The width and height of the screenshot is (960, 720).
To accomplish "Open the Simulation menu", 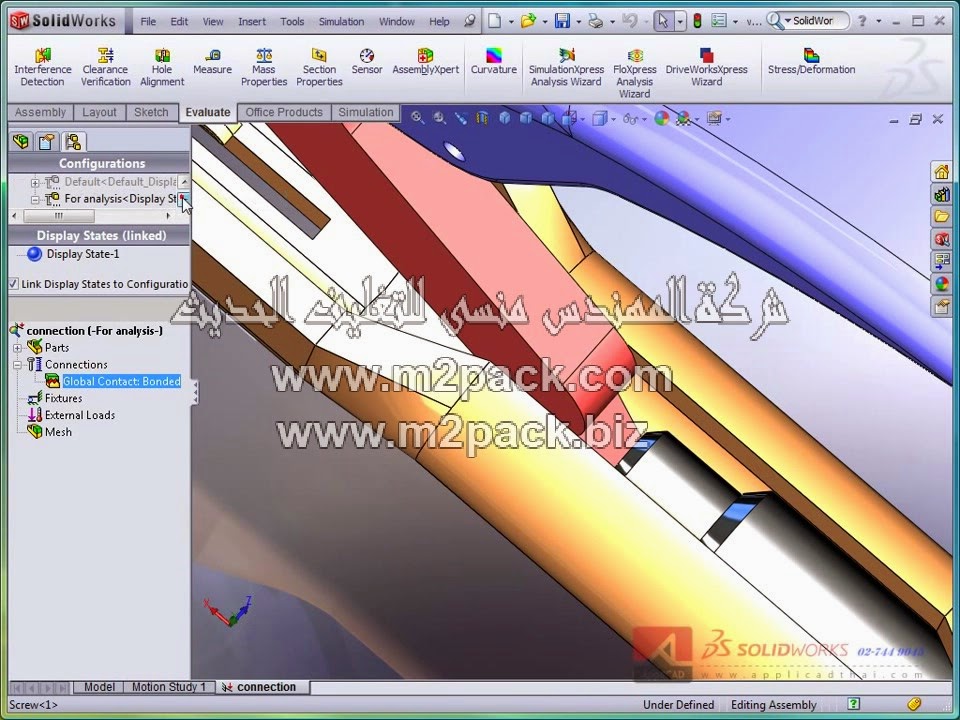I will tap(341, 21).
